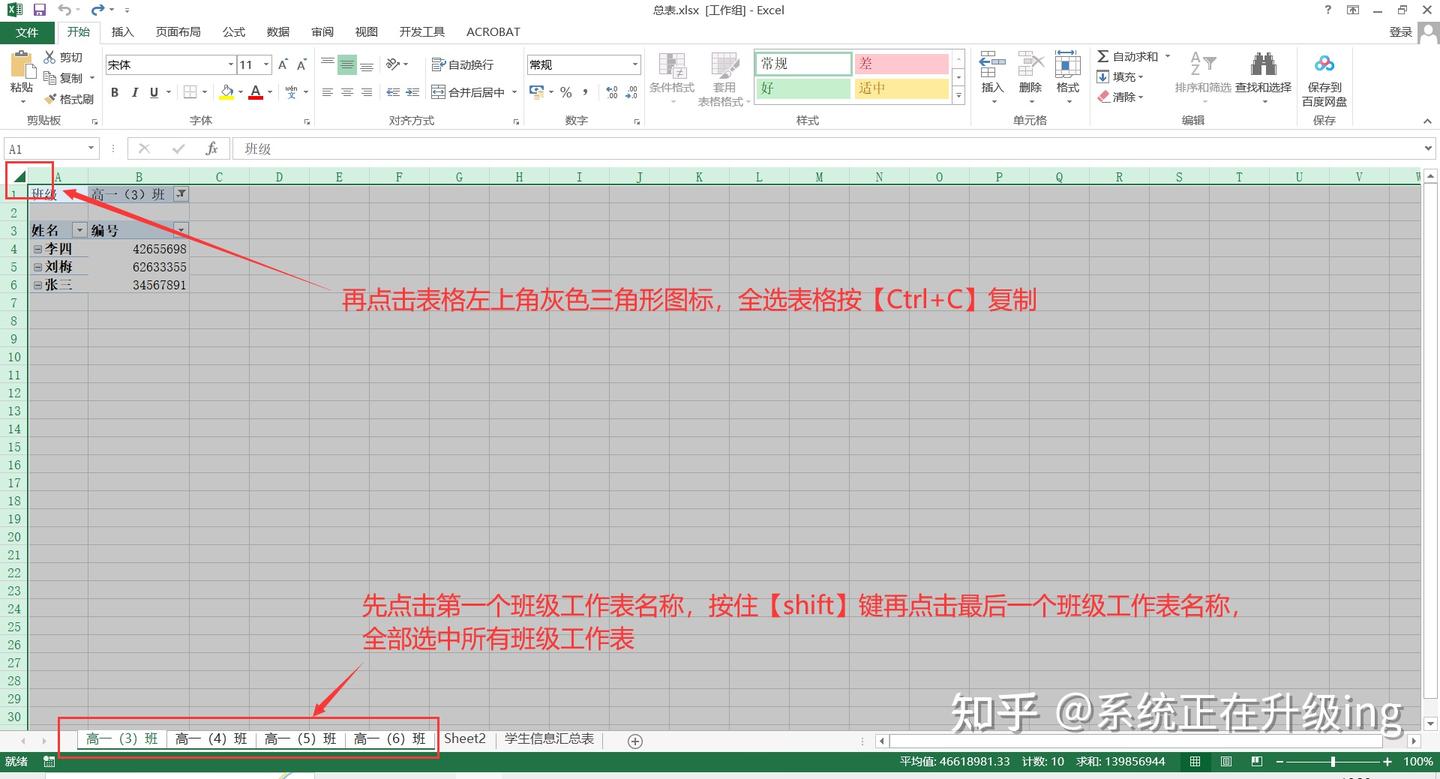Open the font name dropdown showing 宋体

tap(231, 63)
